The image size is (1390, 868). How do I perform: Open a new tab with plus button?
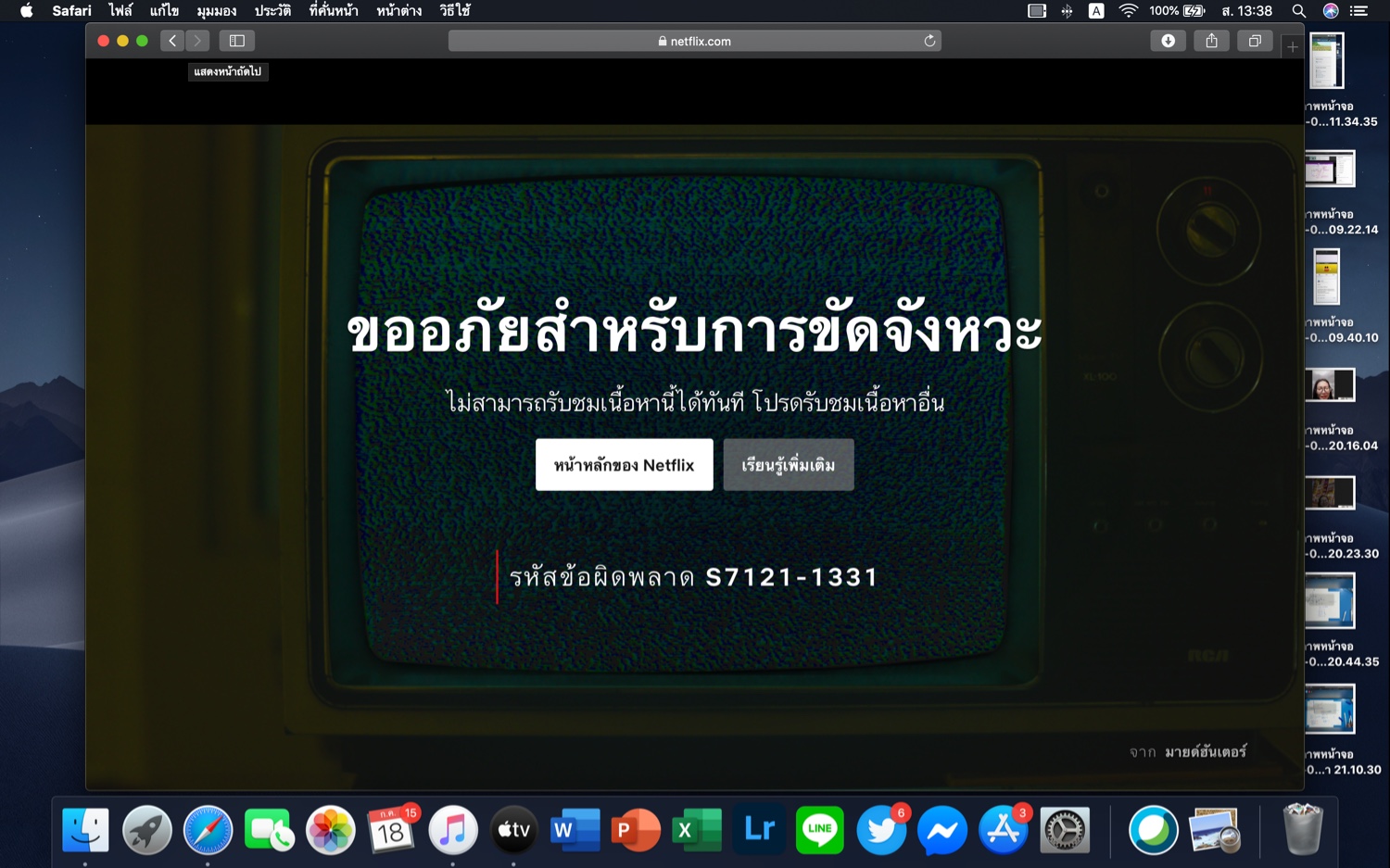click(x=1293, y=46)
